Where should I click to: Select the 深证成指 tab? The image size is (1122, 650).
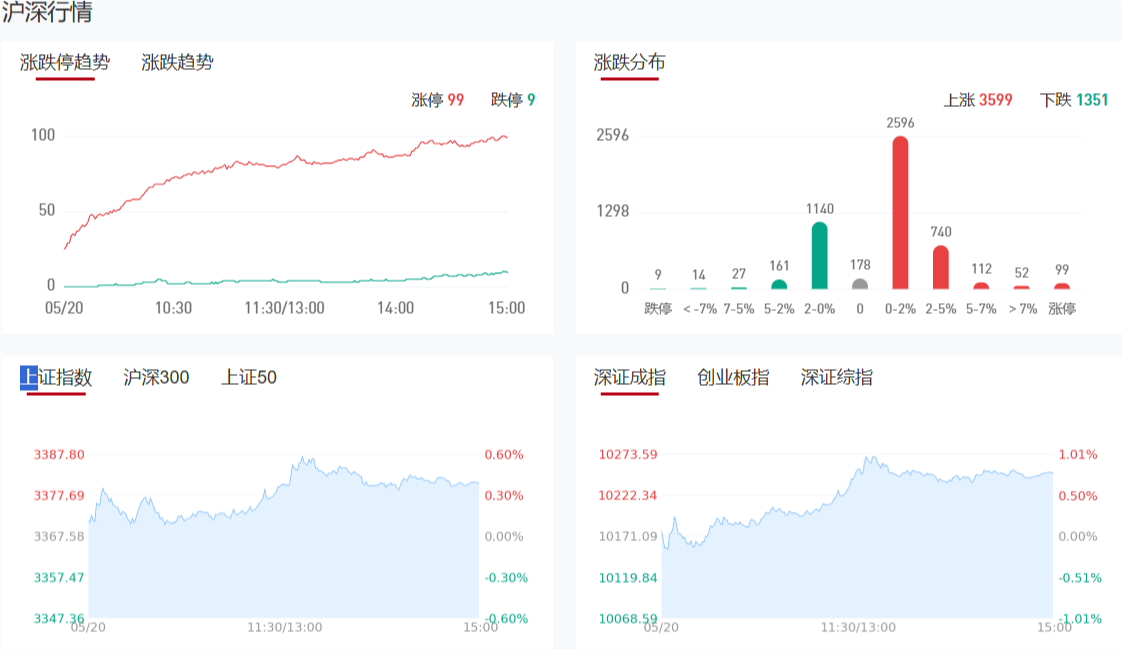(x=630, y=377)
